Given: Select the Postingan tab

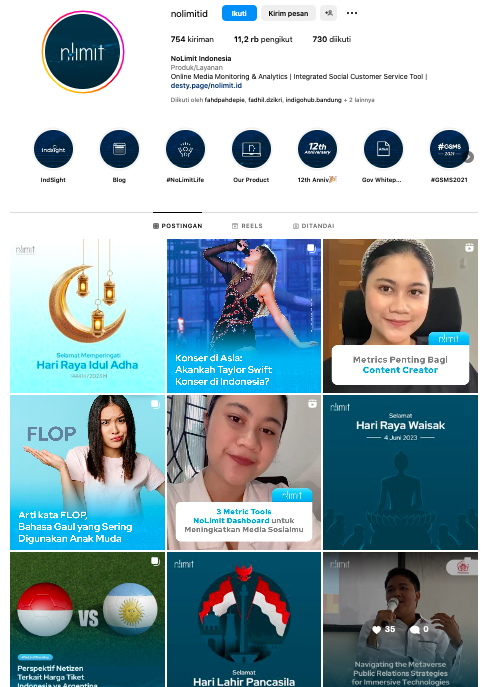Looking at the screenshot, I should pyautogui.click(x=177, y=226).
